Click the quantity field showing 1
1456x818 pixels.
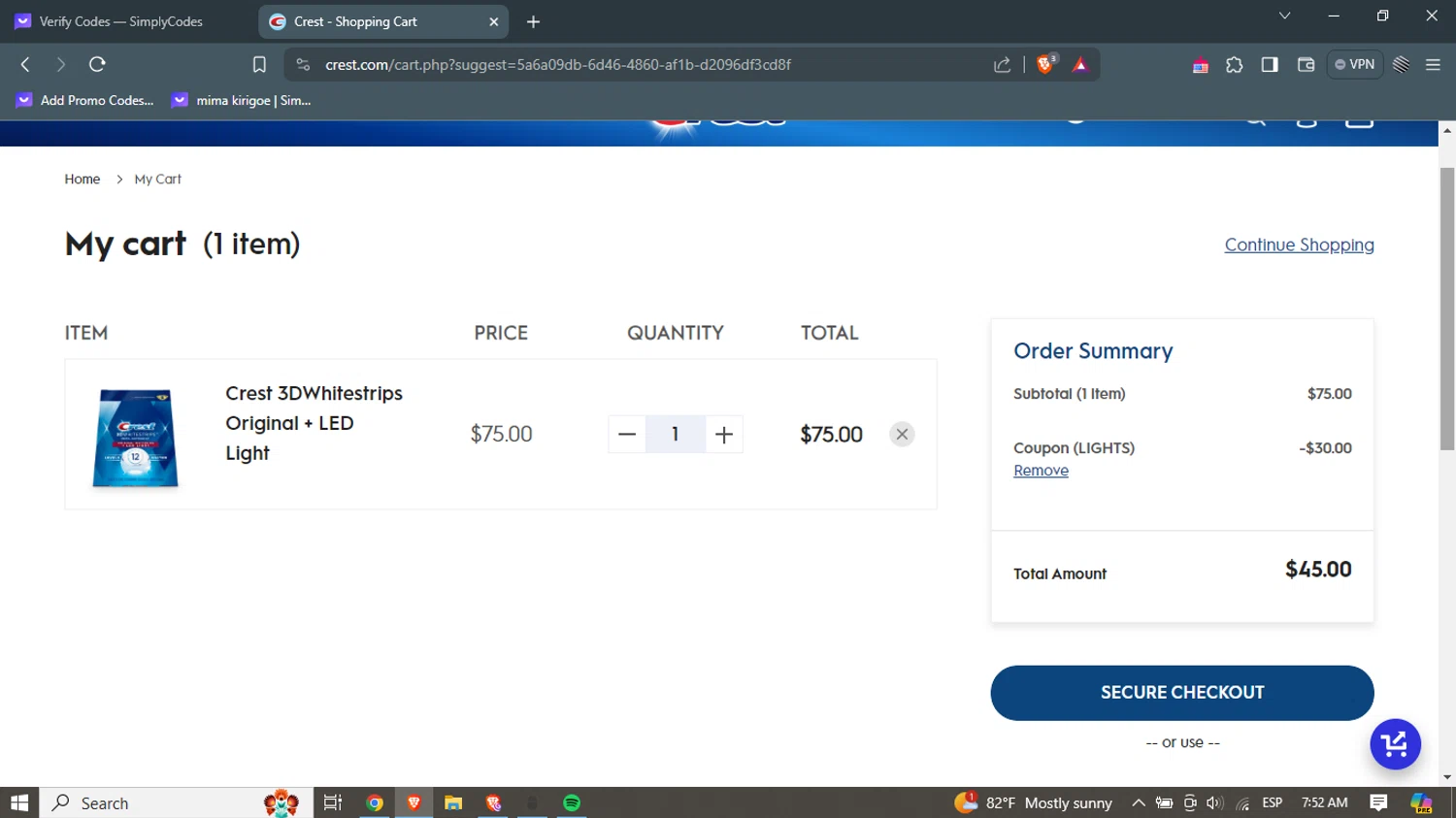(676, 435)
